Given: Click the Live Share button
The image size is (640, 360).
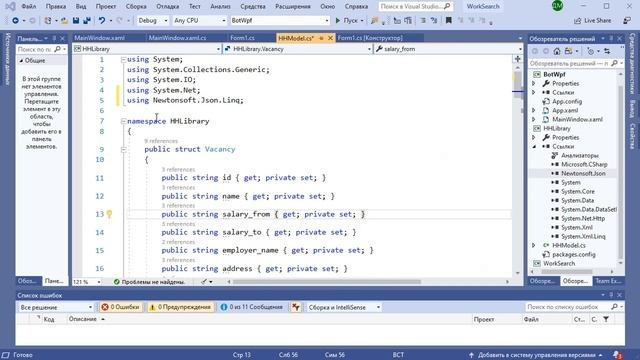Looking at the screenshot, I should [x=593, y=20].
